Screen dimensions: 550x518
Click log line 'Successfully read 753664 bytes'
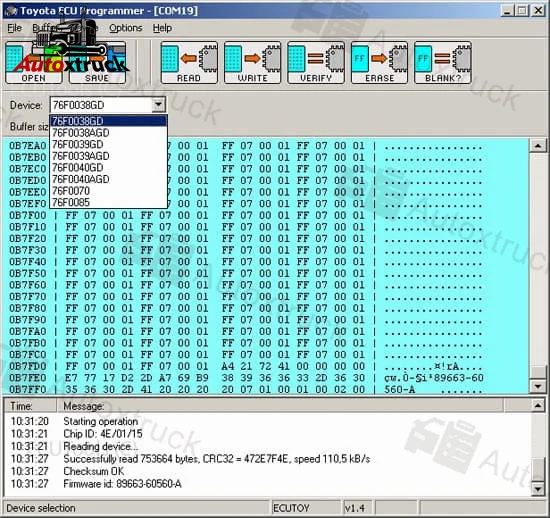pos(217,459)
